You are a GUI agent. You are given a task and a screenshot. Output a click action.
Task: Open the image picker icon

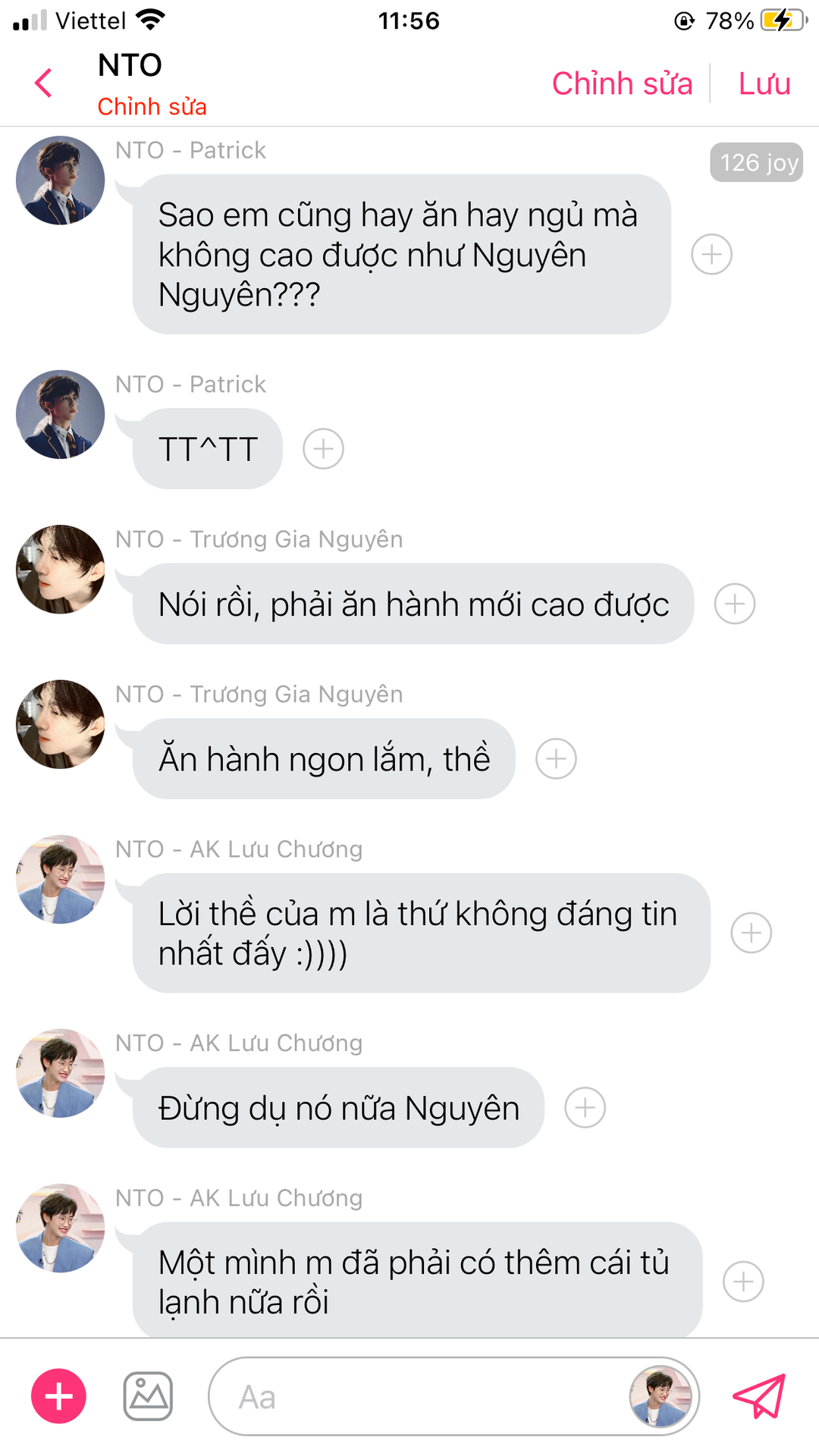coord(148,1396)
